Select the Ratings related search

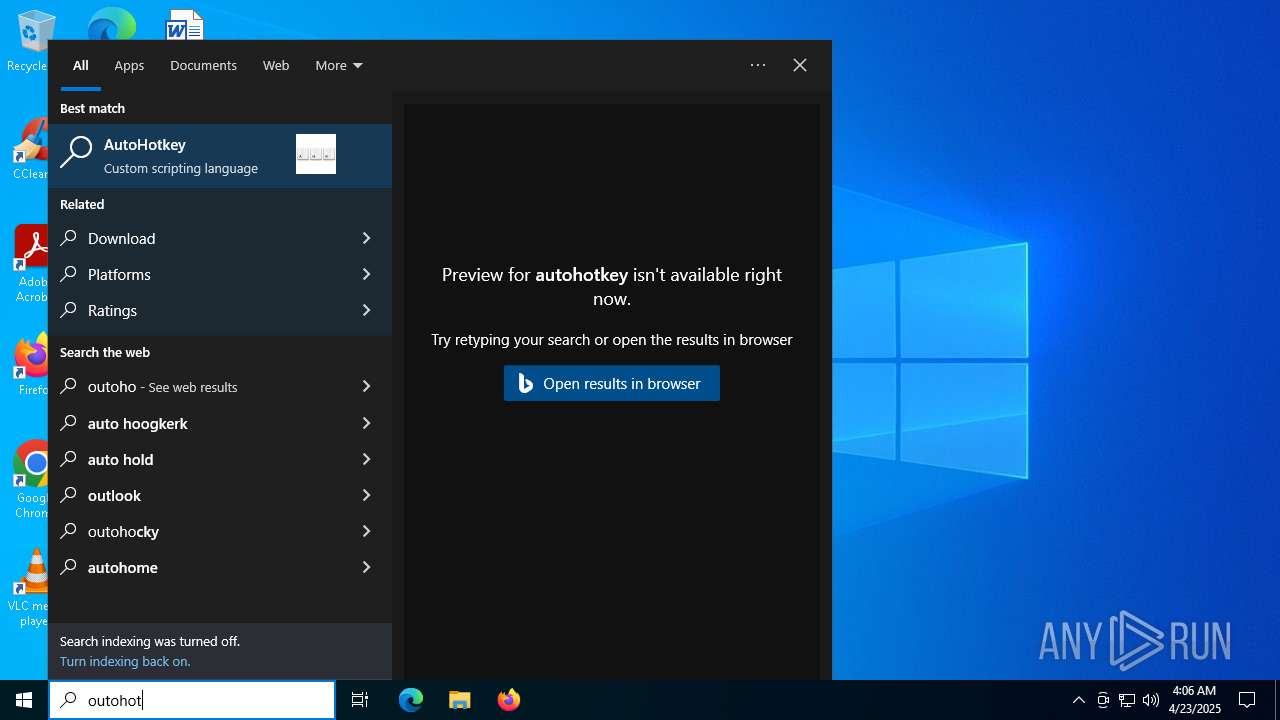[x=196, y=310]
